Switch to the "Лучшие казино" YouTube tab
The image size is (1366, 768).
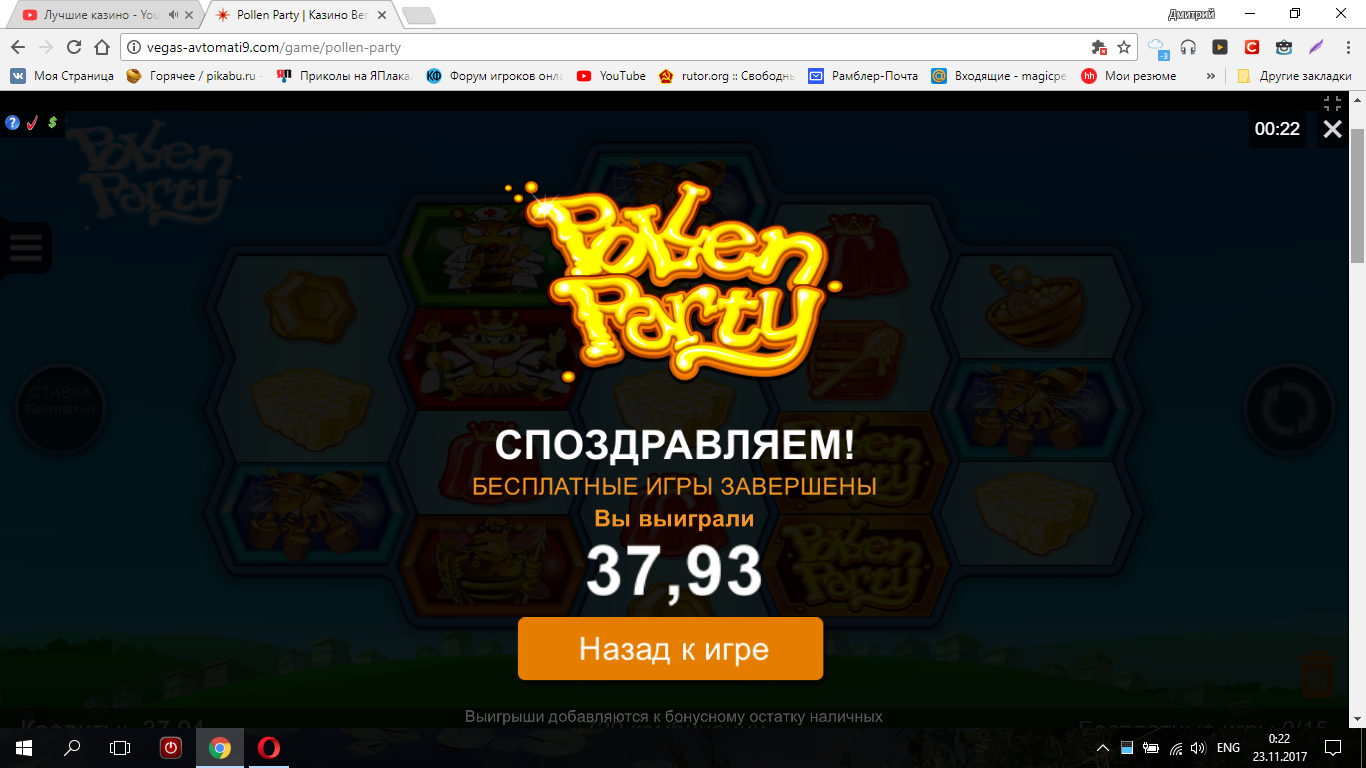pos(100,15)
